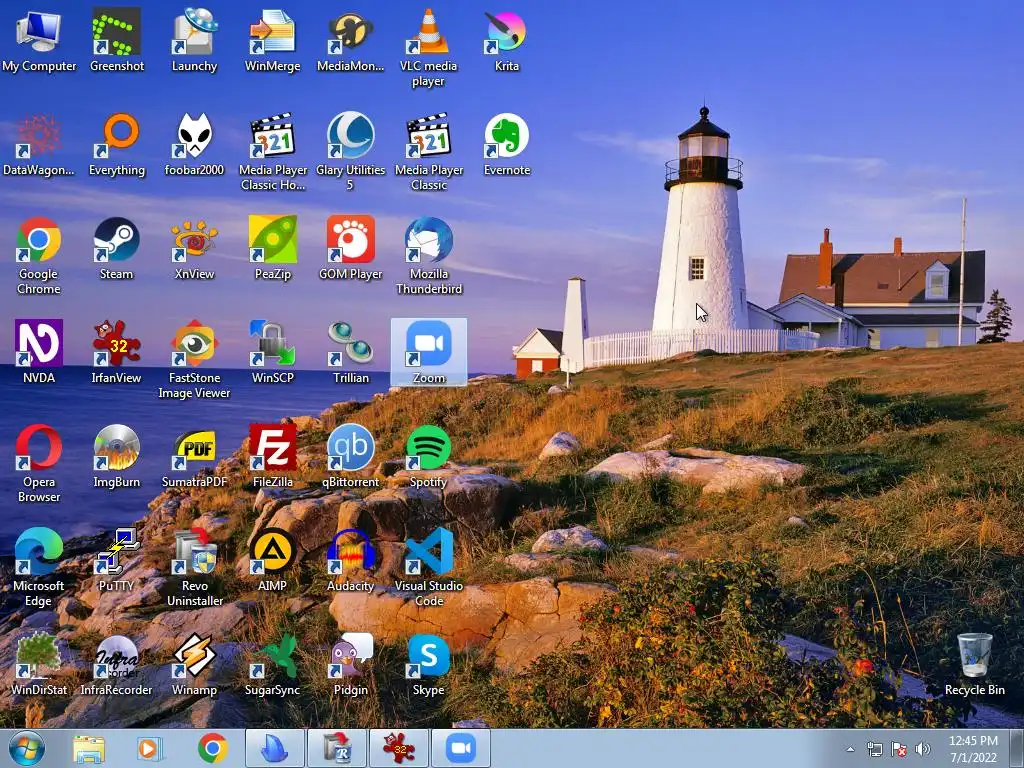Click the WinMerge desktop icon

point(272,40)
